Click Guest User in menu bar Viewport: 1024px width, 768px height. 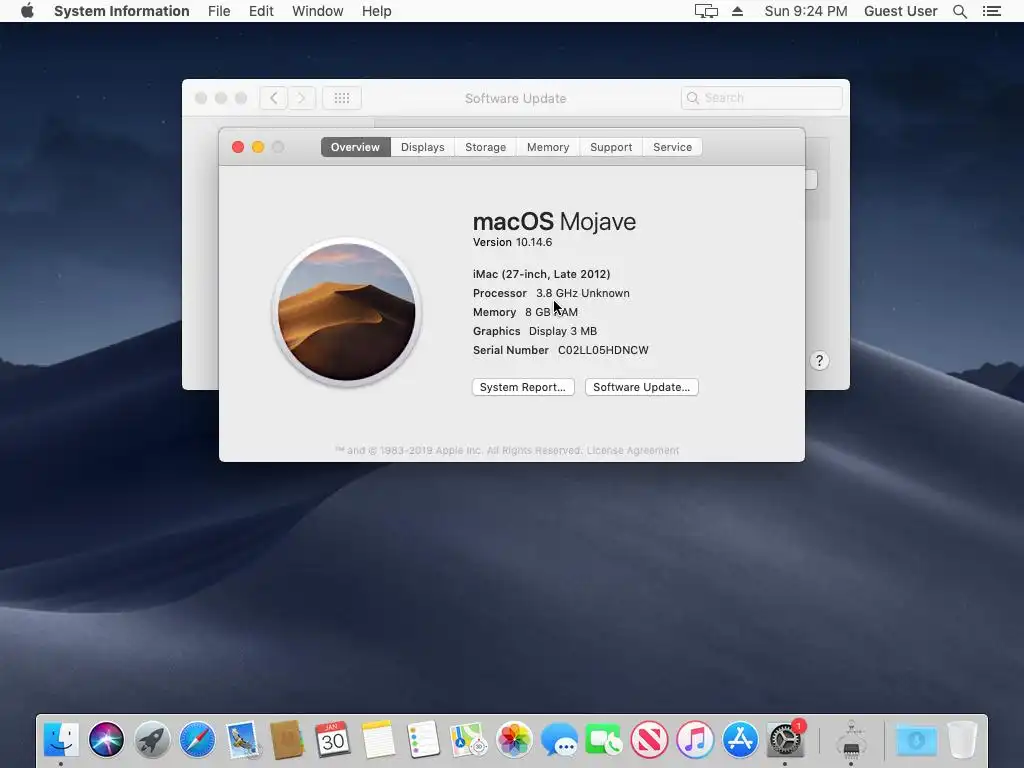(x=900, y=11)
